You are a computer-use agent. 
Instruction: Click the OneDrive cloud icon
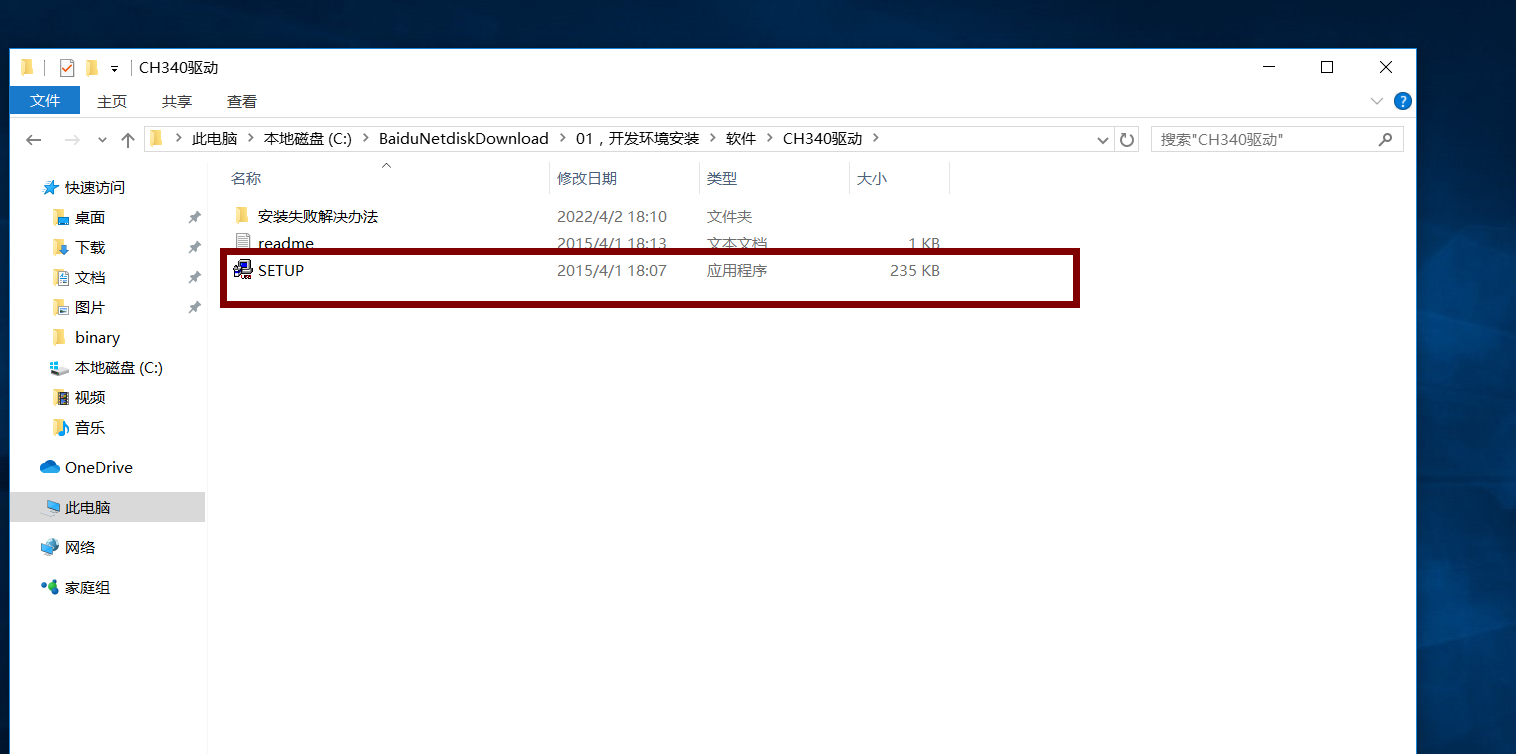[x=50, y=467]
